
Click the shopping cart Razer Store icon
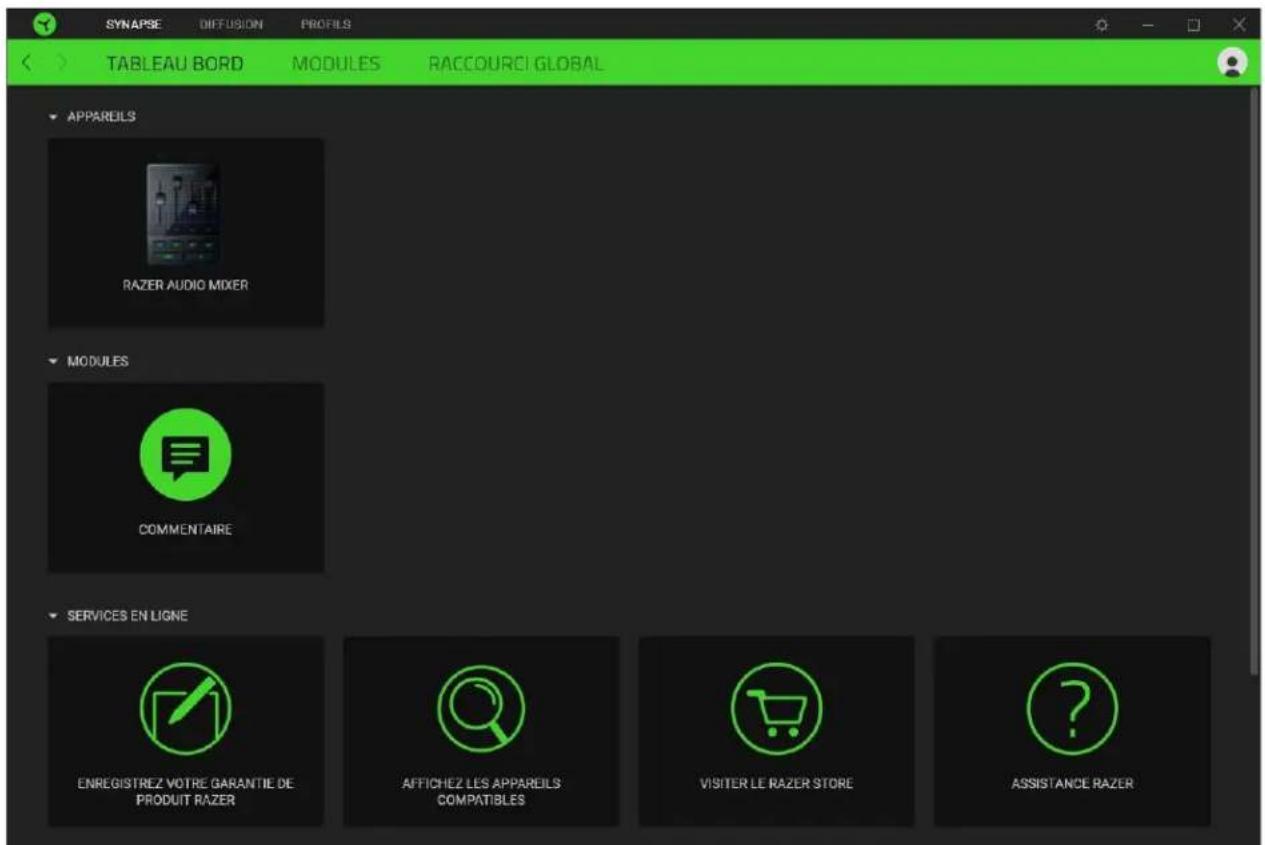click(x=776, y=709)
